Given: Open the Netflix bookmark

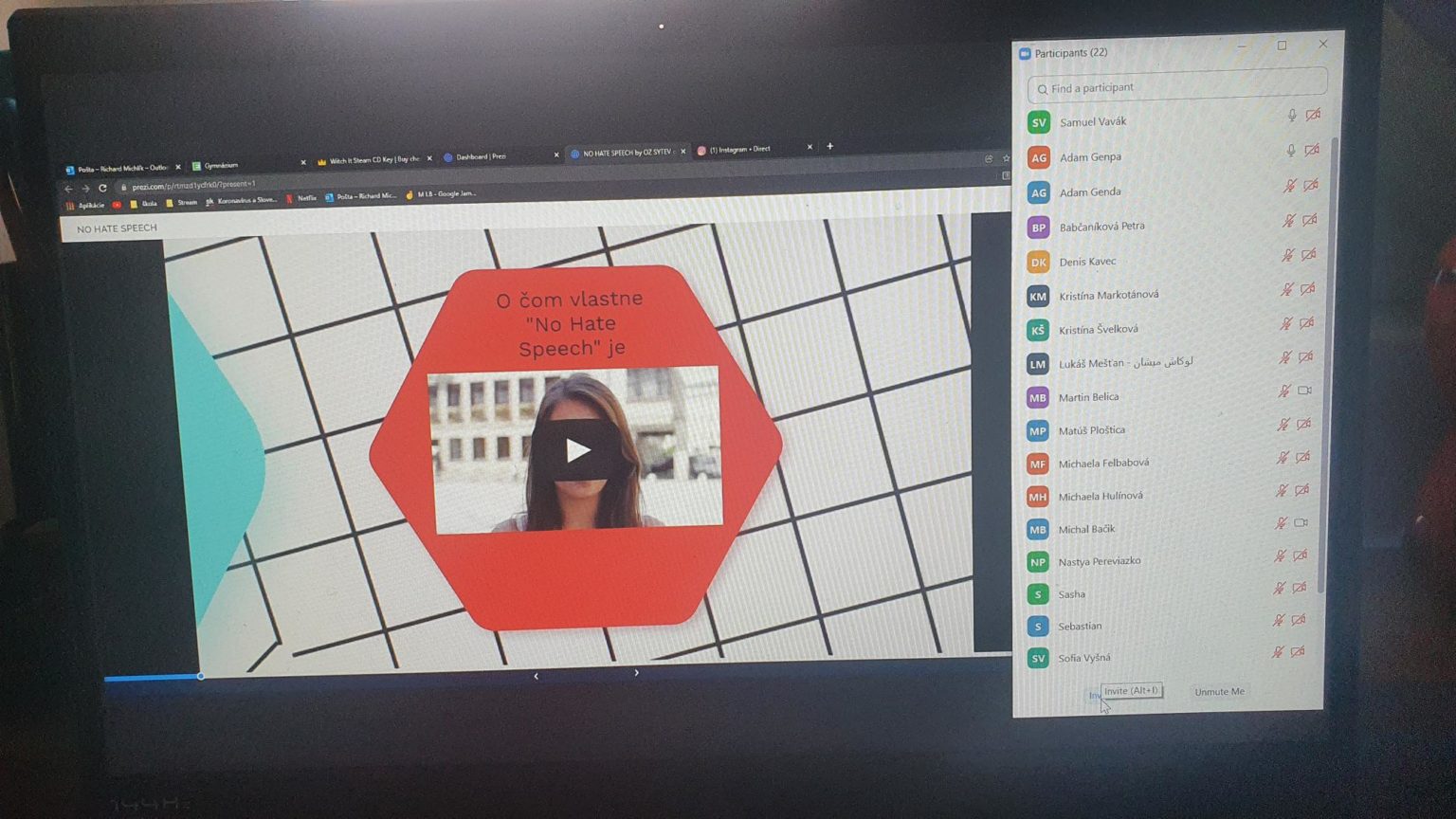Looking at the screenshot, I should pos(301,199).
